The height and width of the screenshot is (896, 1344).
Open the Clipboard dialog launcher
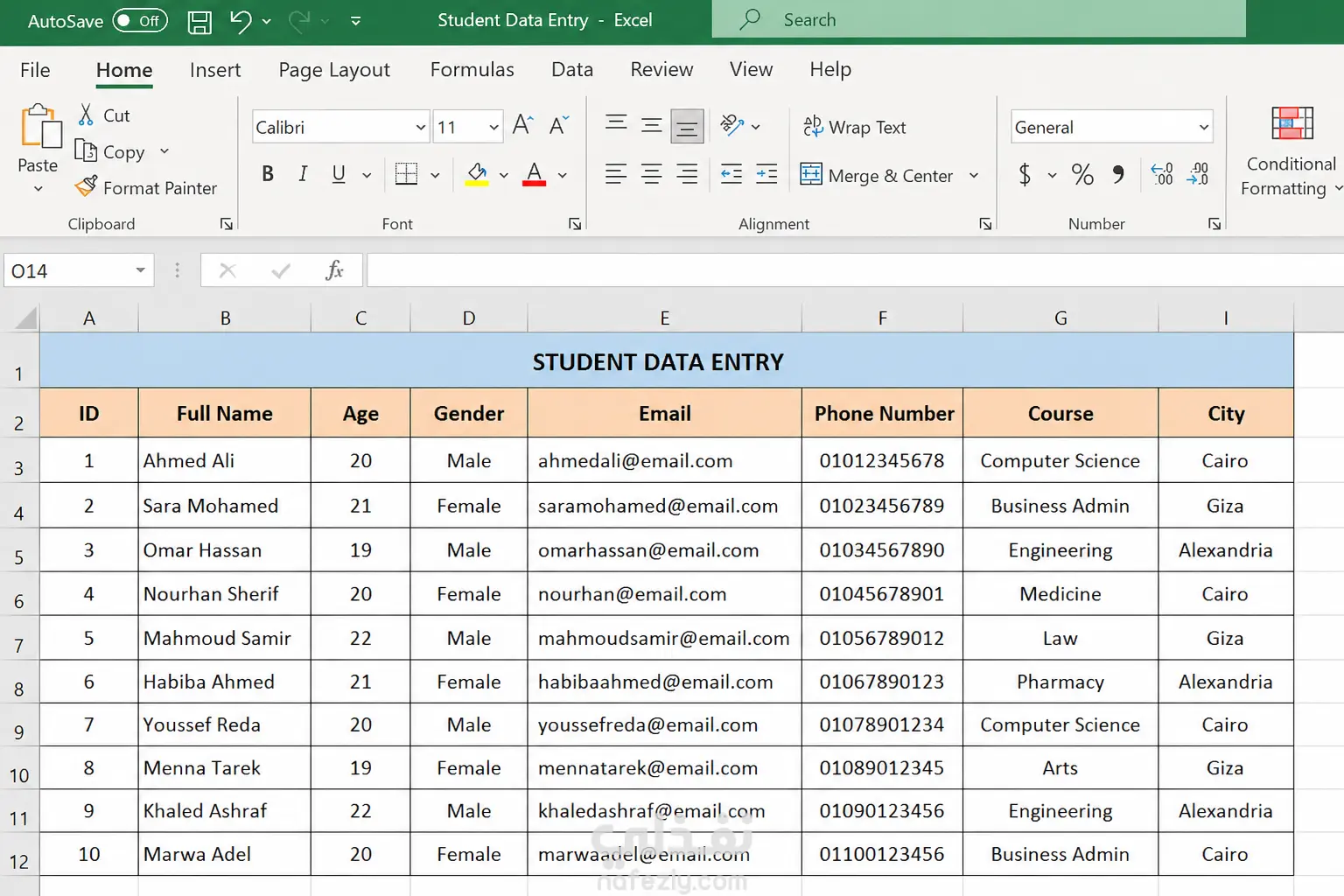click(x=227, y=224)
